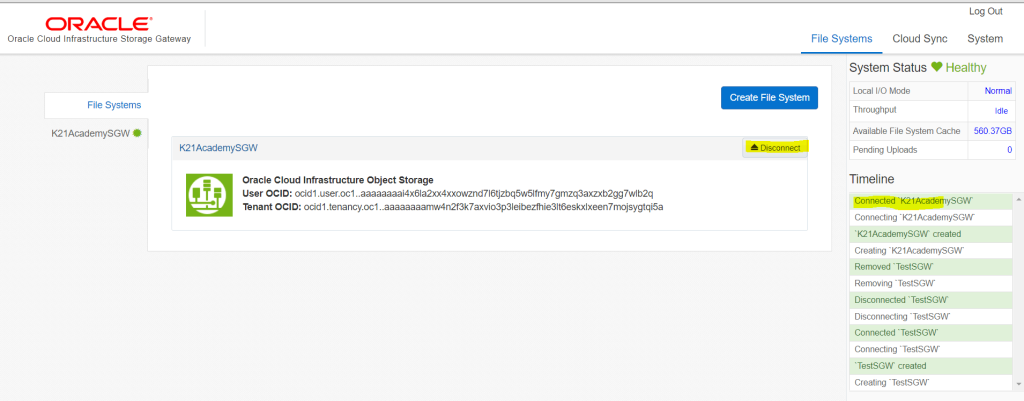The image size is (1024, 401).
Task: Click the Normal value for Local I/O Mode
Action: click(x=998, y=91)
